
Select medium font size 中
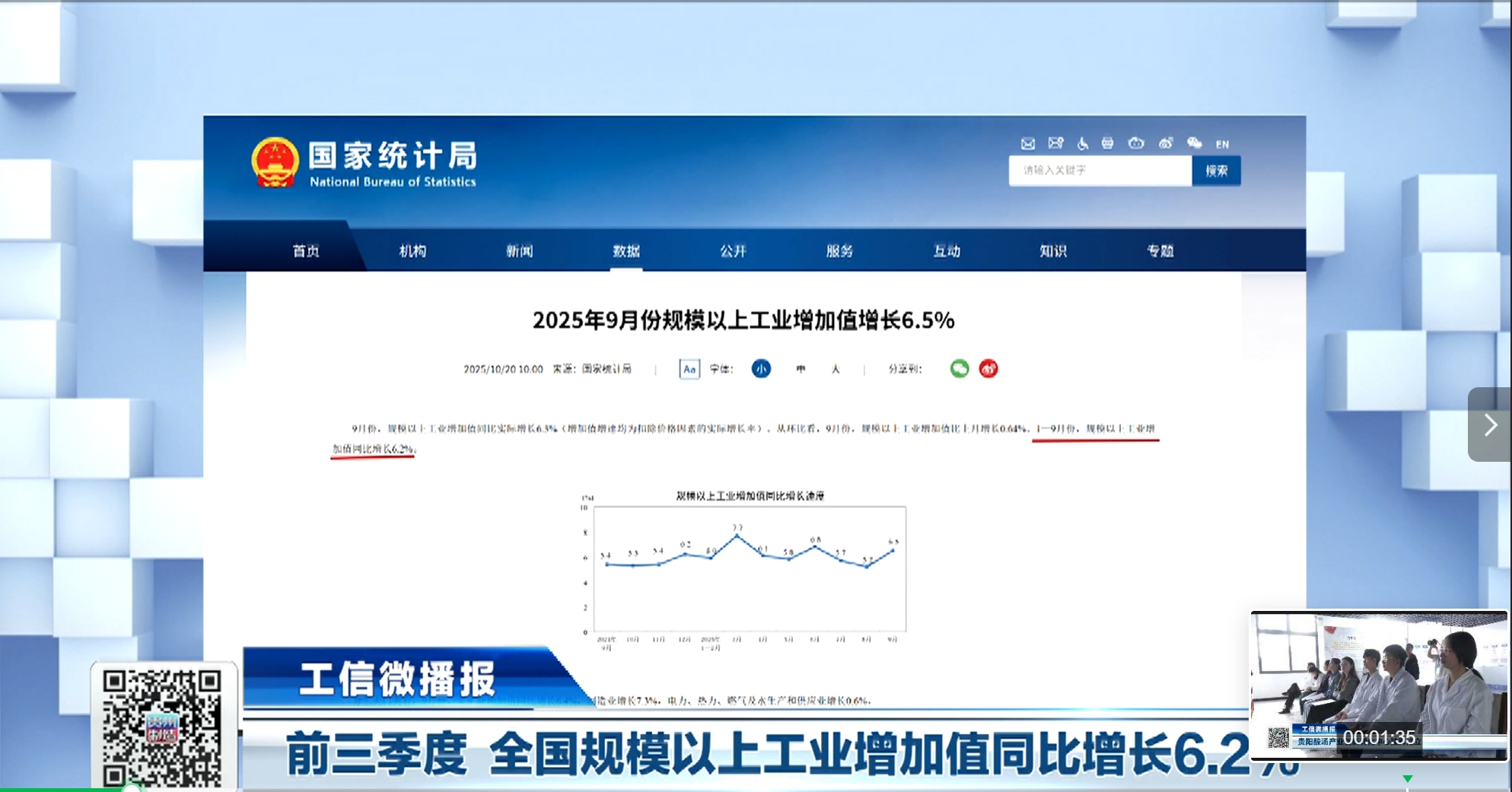pyautogui.click(x=801, y=369)
